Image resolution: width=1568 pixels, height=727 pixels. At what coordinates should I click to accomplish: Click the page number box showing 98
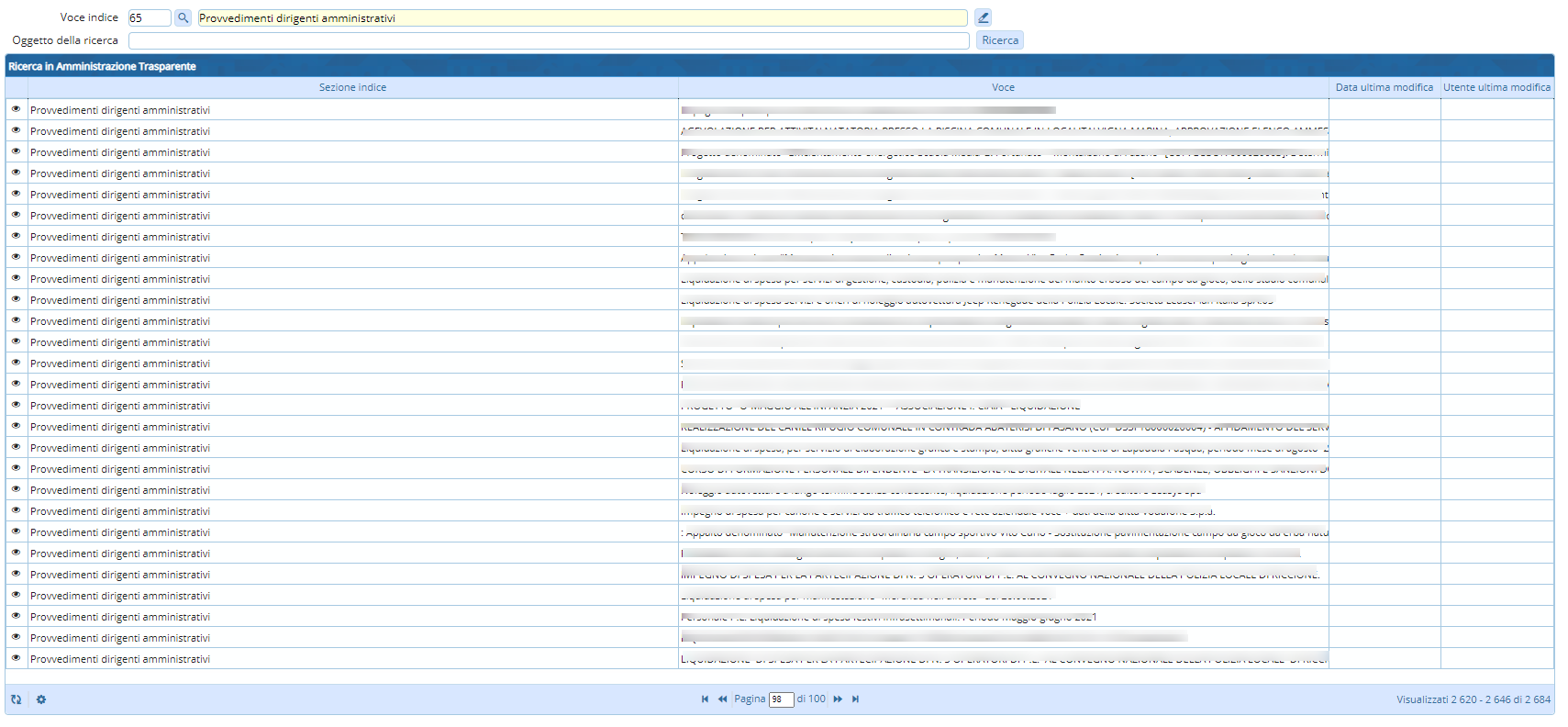(780, 699)
